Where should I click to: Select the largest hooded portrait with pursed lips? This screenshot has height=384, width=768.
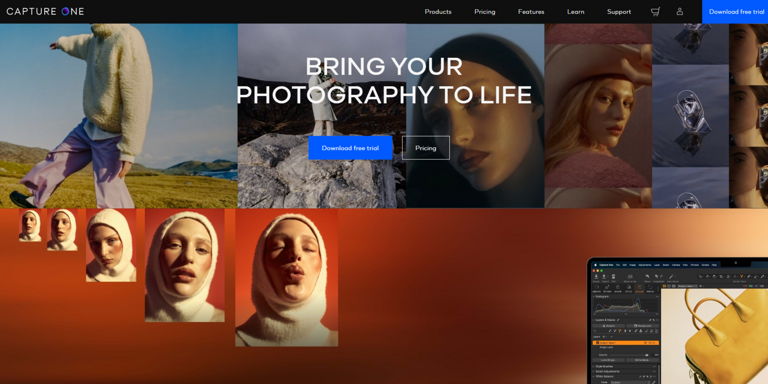point(287,278)
